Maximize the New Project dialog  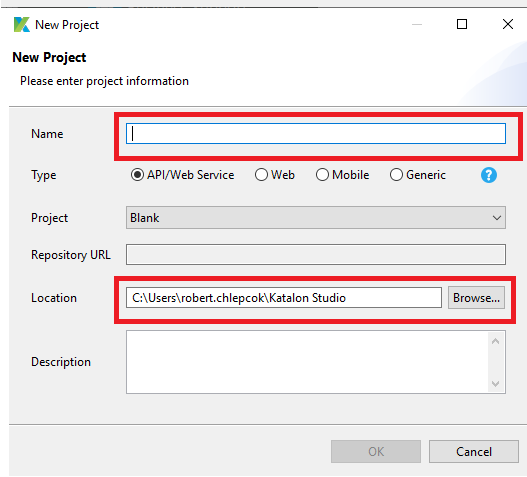pos(462,24)
